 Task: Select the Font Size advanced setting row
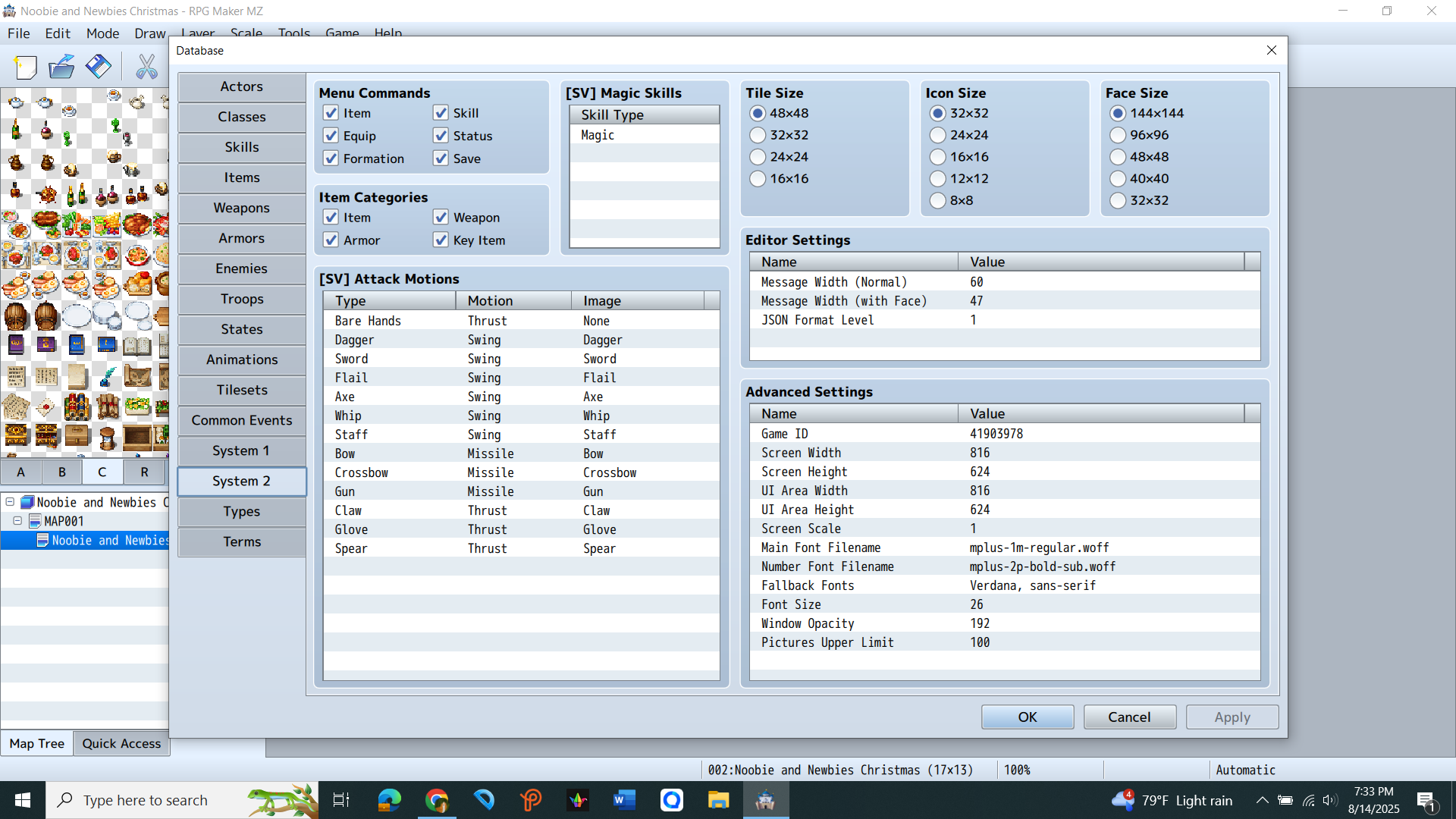(1005, 604)
